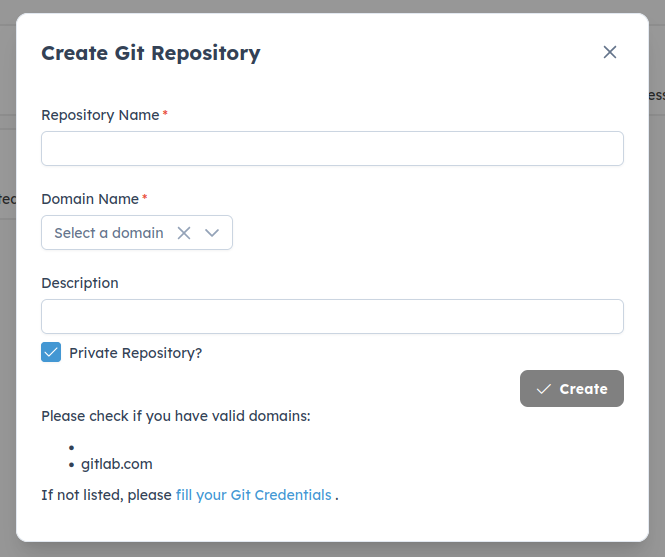The width and height of the screenshot is (665, 557).
Task: Click the gitlab.com domain list entry
Action: [x=117, y=464]
